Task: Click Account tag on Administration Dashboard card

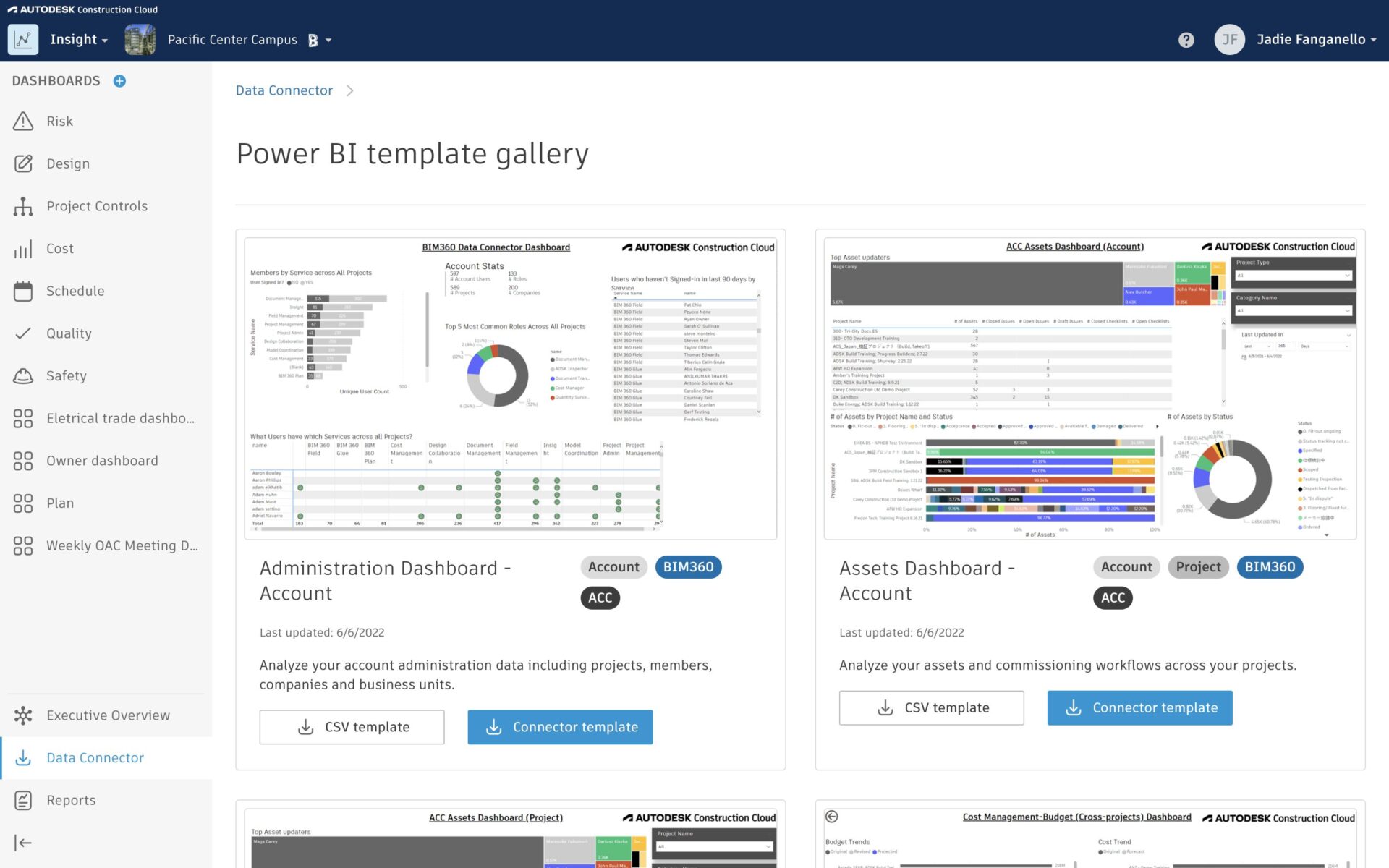Action: [x=613, y=567]
